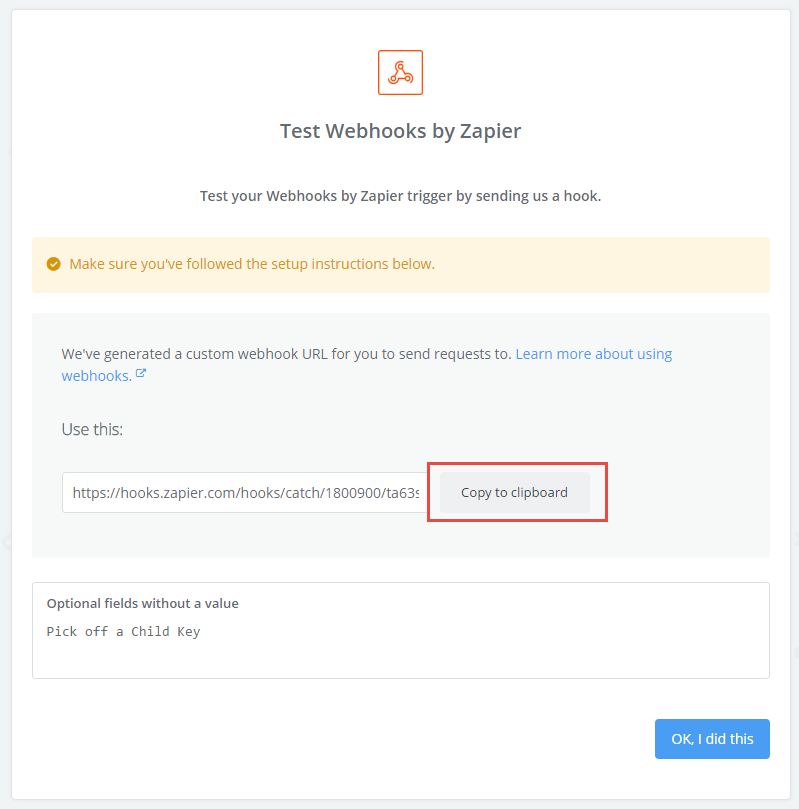Click the orange checkmark icon in banner
Image resolution: width=799 pixels, height=809 pixels.
(54, 264)
